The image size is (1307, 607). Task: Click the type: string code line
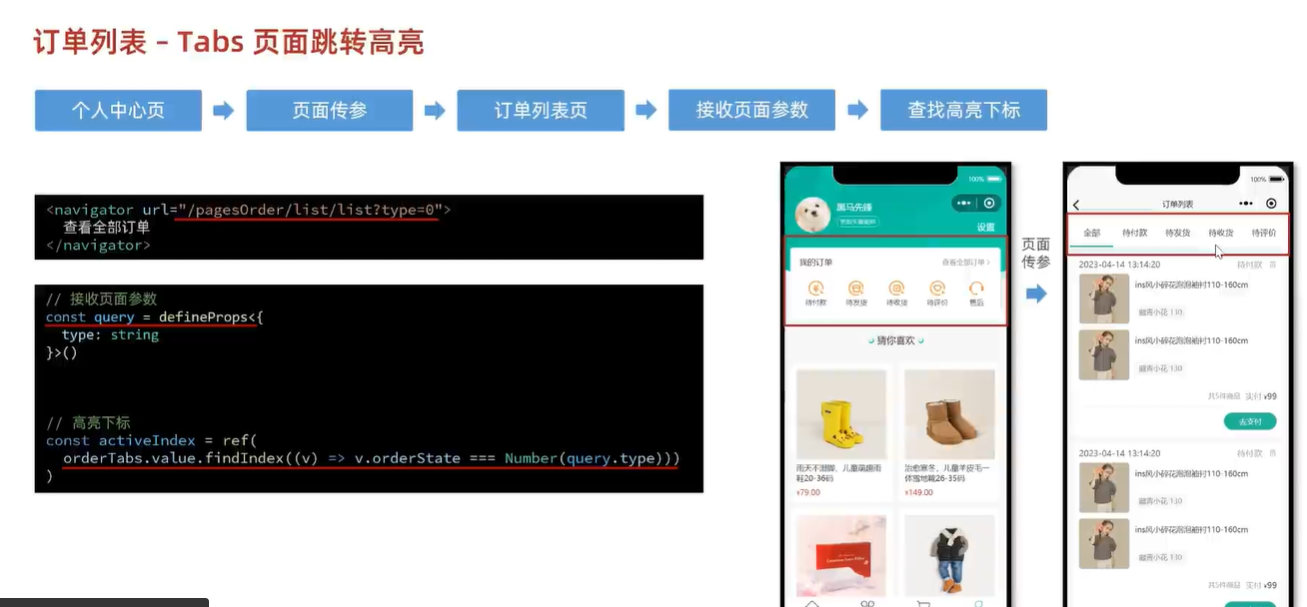pos(110,335)
